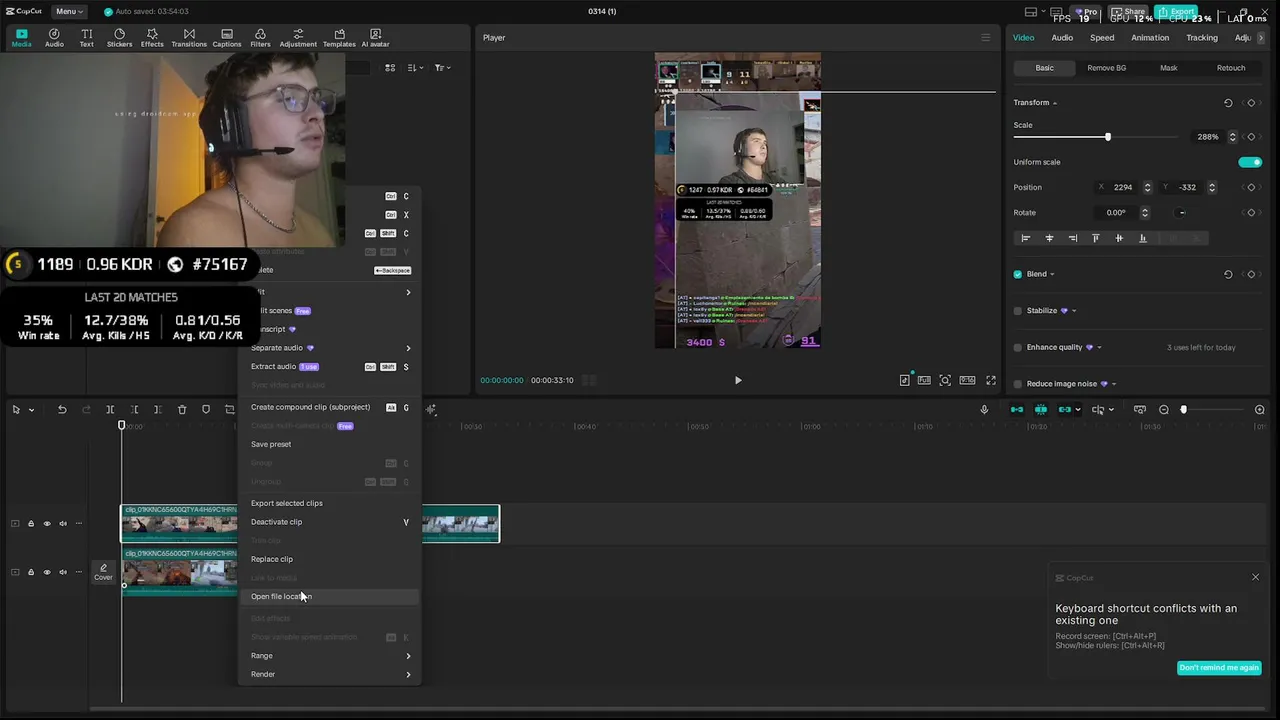The height and width of the screenshot is (720, 1280).
Task: Open the Adjustment panel
Action: (x=298, y=38)
